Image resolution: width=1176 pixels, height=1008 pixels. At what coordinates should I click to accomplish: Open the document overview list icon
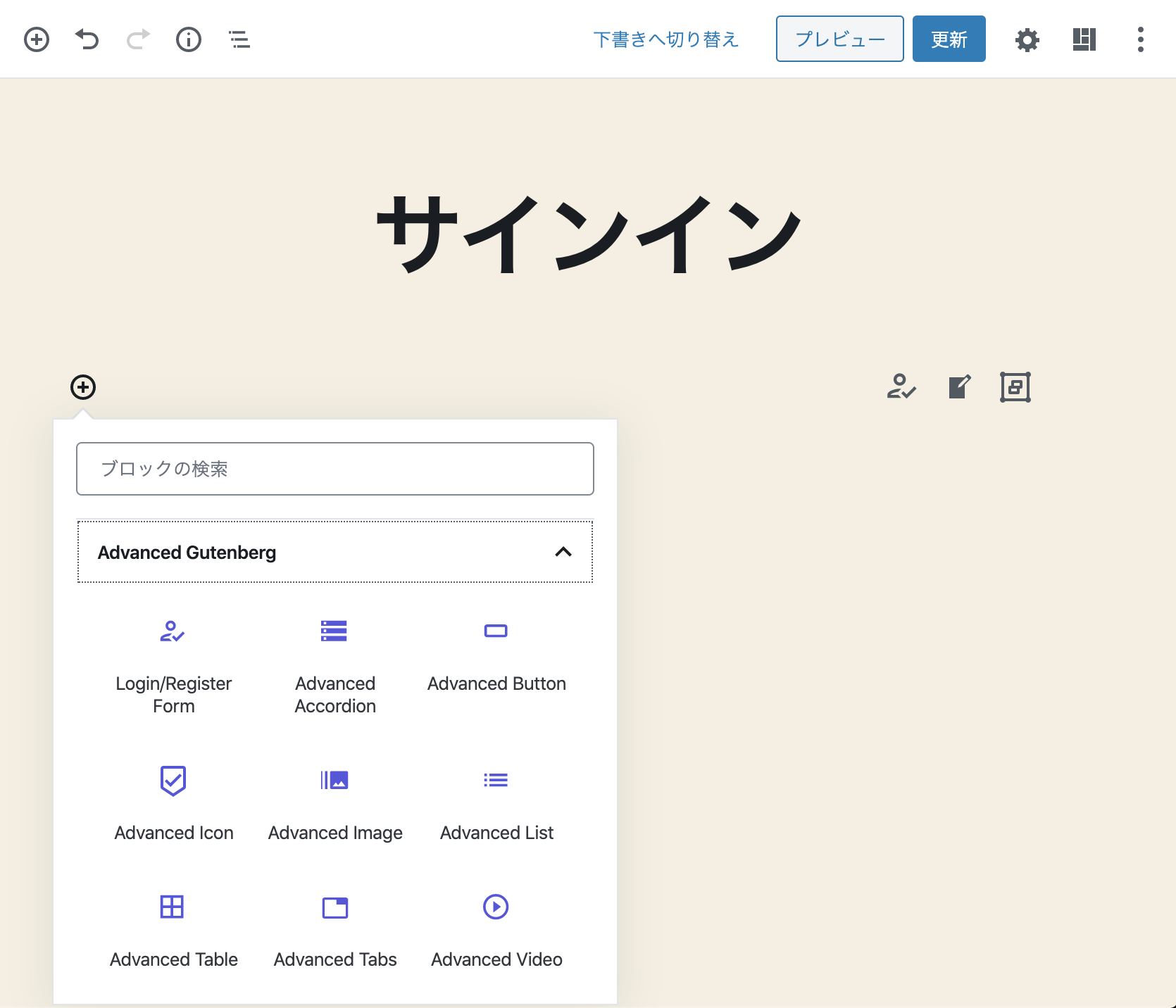[238, 39]
